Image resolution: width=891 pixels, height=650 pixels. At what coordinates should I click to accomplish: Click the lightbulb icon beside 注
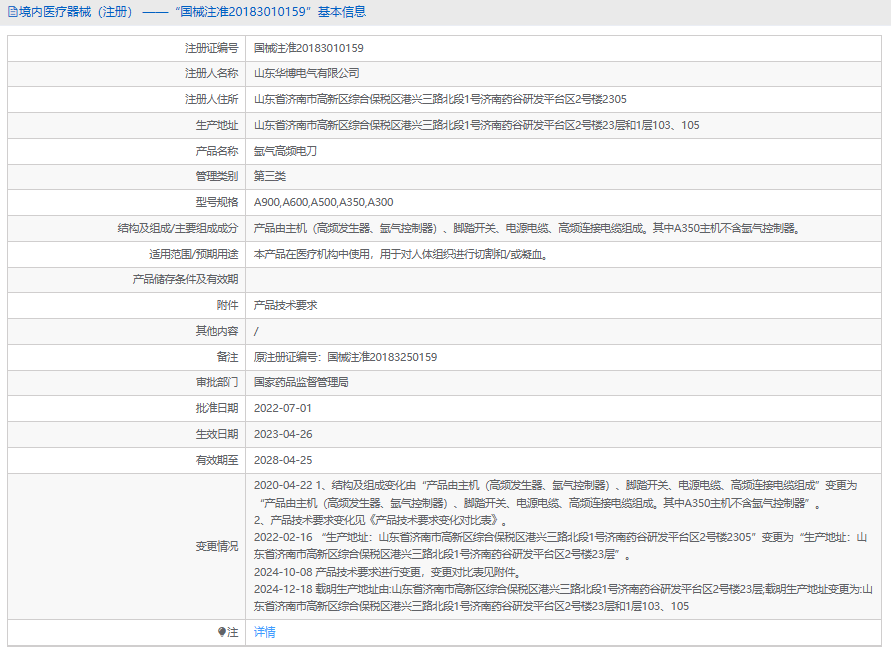pos(222,632)
